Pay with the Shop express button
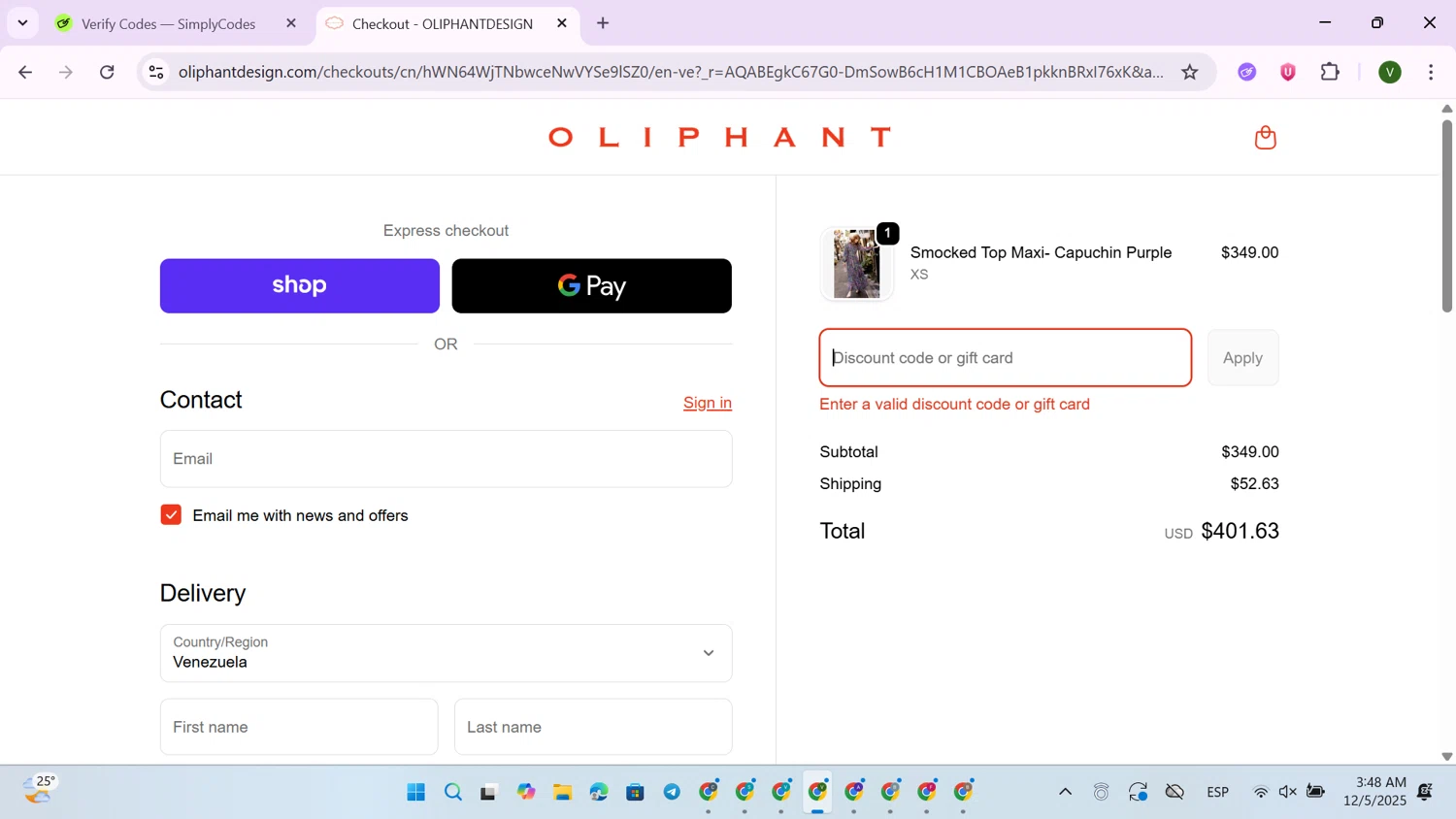The height and width of the screenshot is (819, 1456). pyautogui.click(x=300, y=285)
